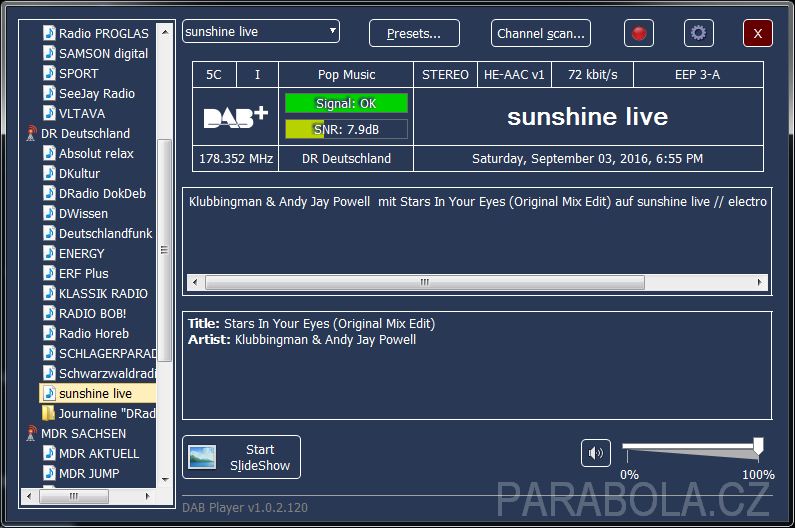This screenshot has height=528, width=796.
Task: Click station list horizontal scroll left arrow
Action: pos(29,496)
